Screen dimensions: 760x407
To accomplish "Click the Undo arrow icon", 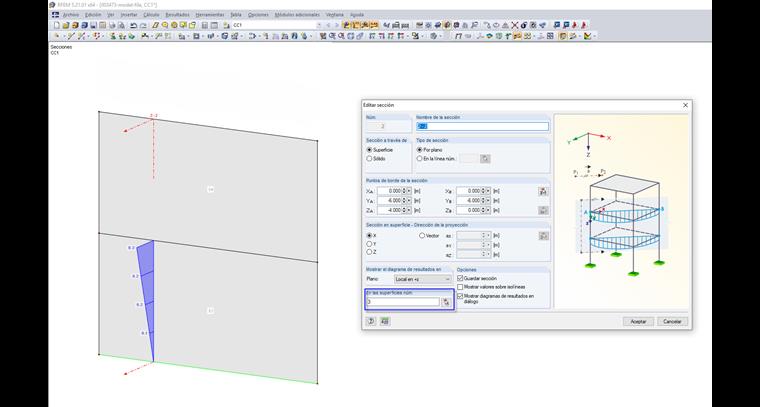I will [x=133, y=25].
